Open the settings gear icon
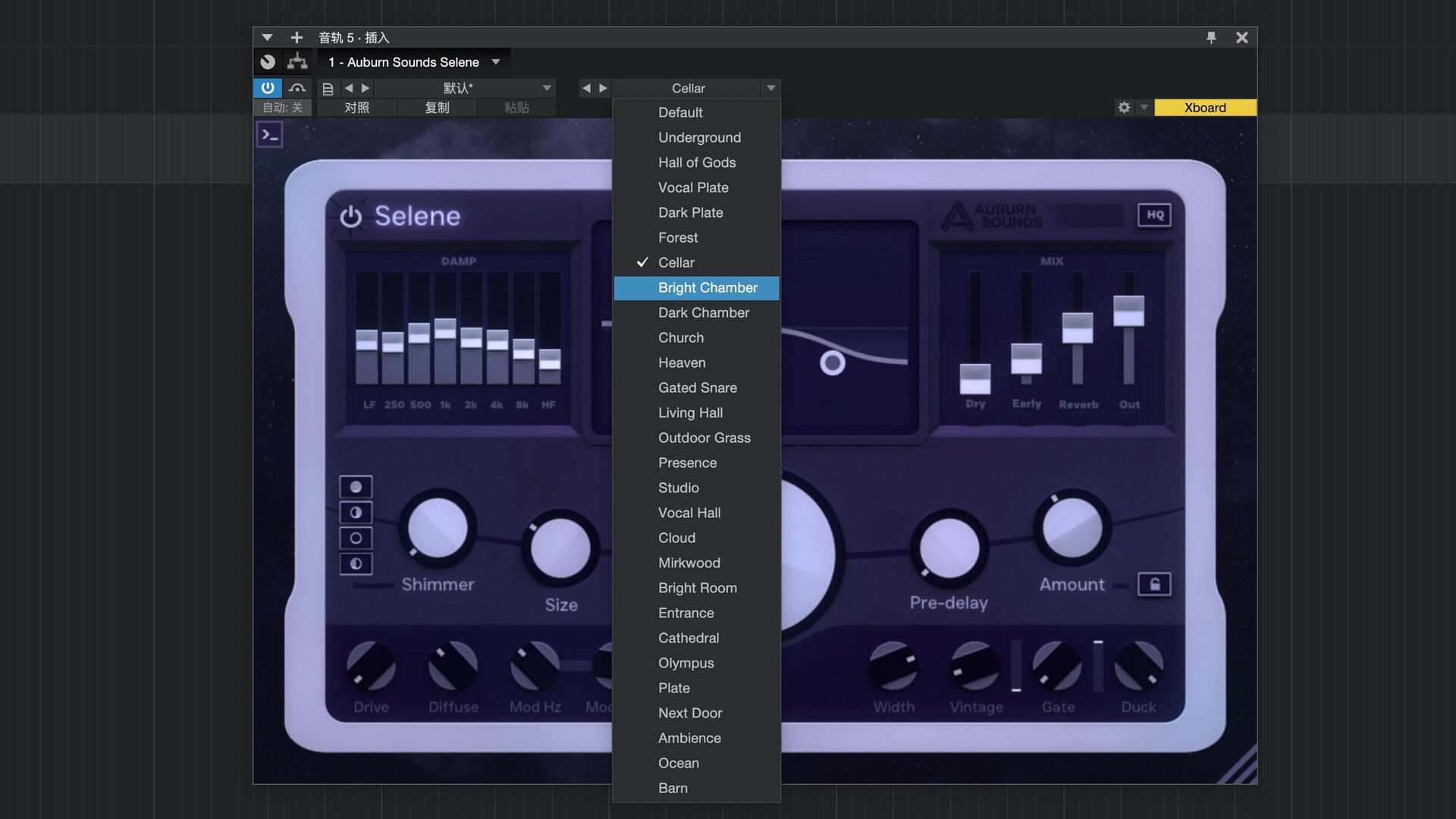1456x819 pixels. [1124, 108]
